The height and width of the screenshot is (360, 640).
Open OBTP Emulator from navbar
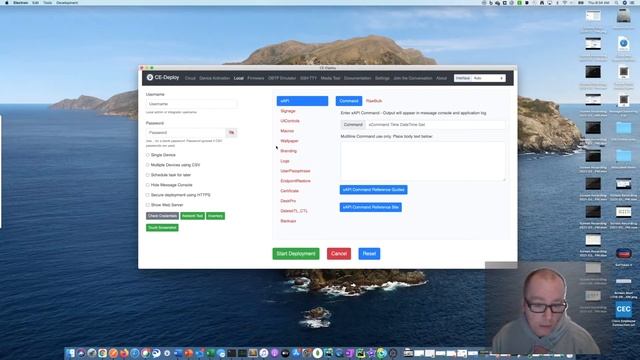(x=282, y=78)
